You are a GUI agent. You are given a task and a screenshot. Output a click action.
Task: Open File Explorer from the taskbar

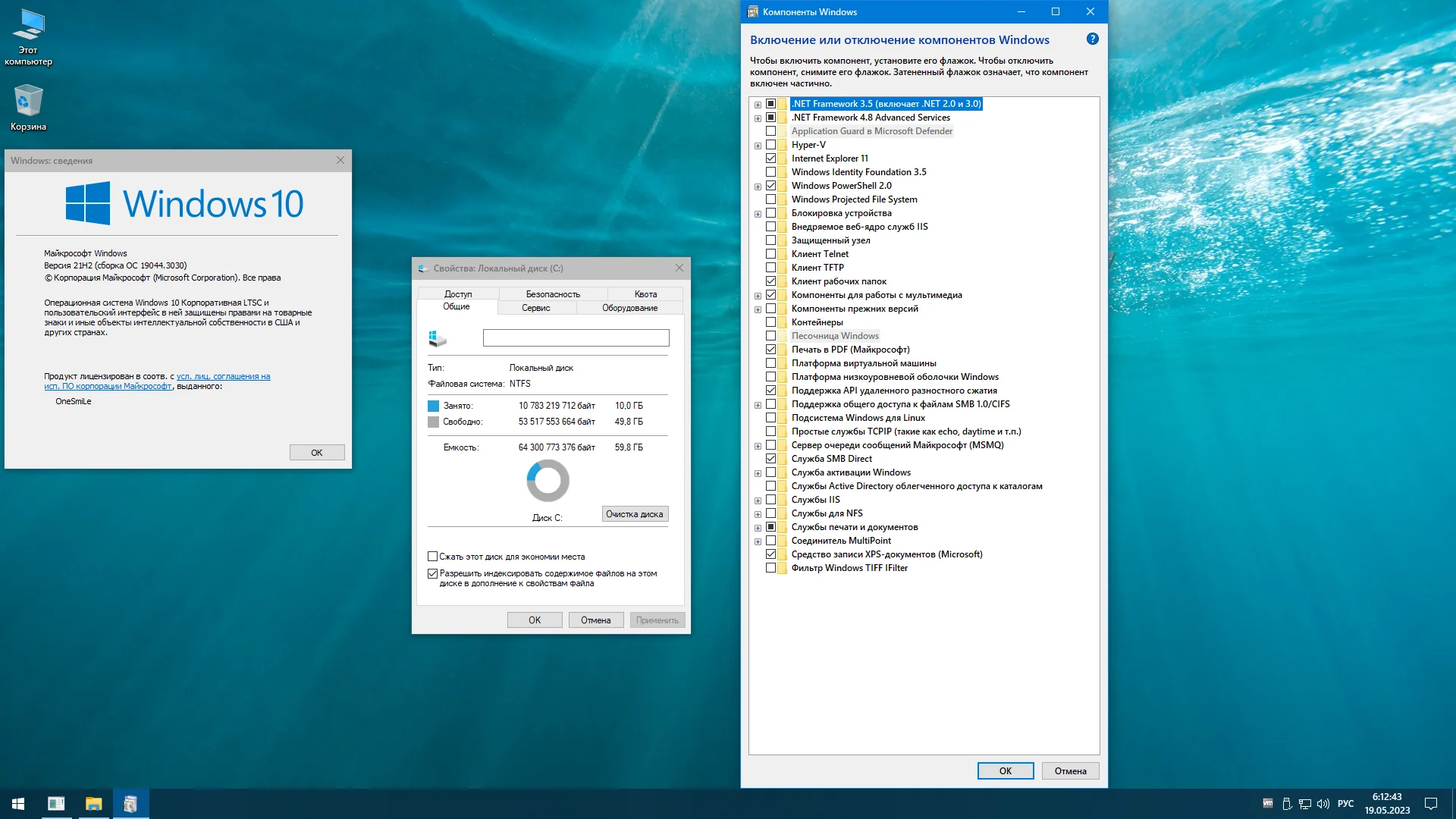click(x=93, y=804)
